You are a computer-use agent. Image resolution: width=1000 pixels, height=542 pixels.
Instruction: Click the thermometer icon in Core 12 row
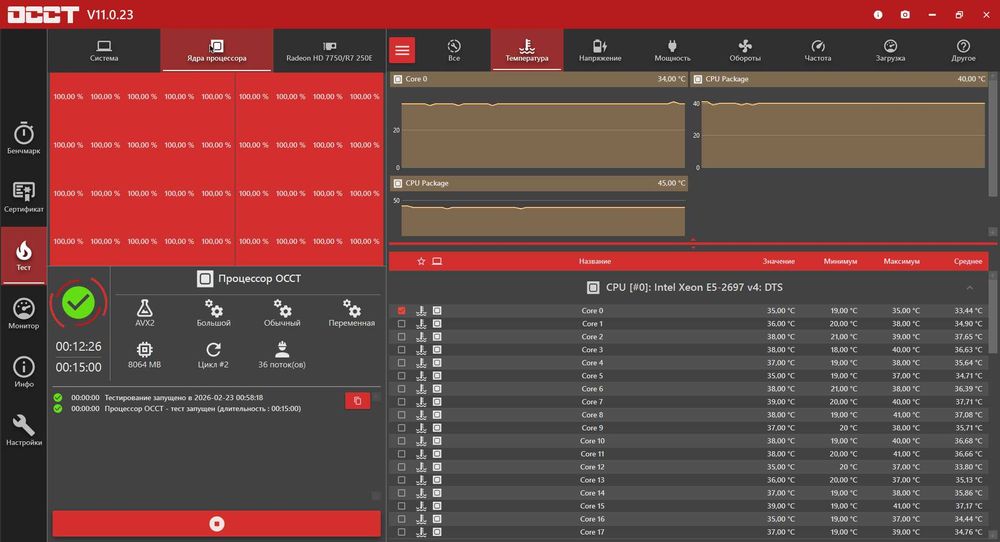pos(421,467)
